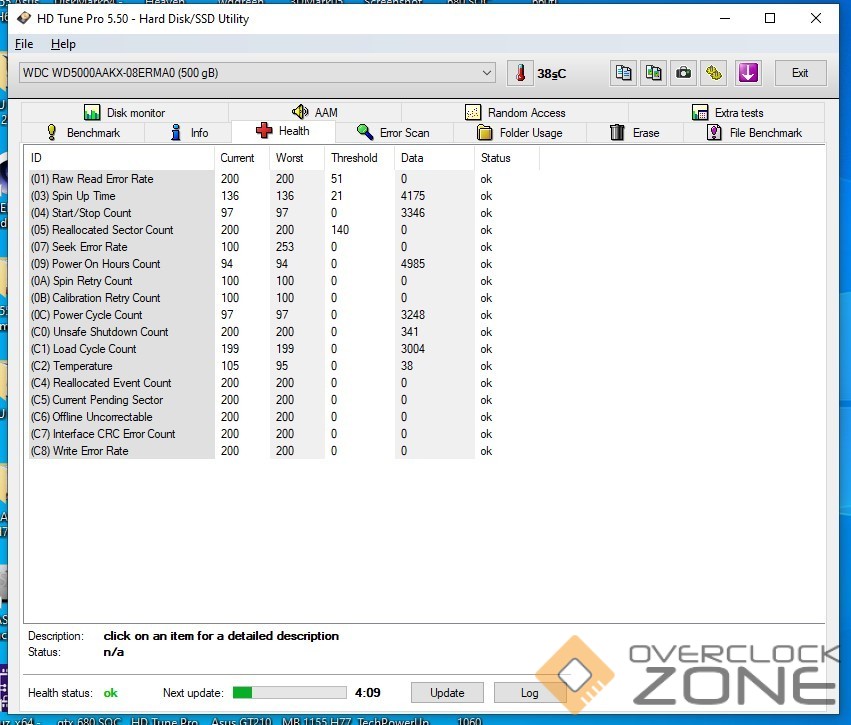Select the (03) Spin Up Time row
Viewport: 851px width, 725px height.
[x=284, y=196]
